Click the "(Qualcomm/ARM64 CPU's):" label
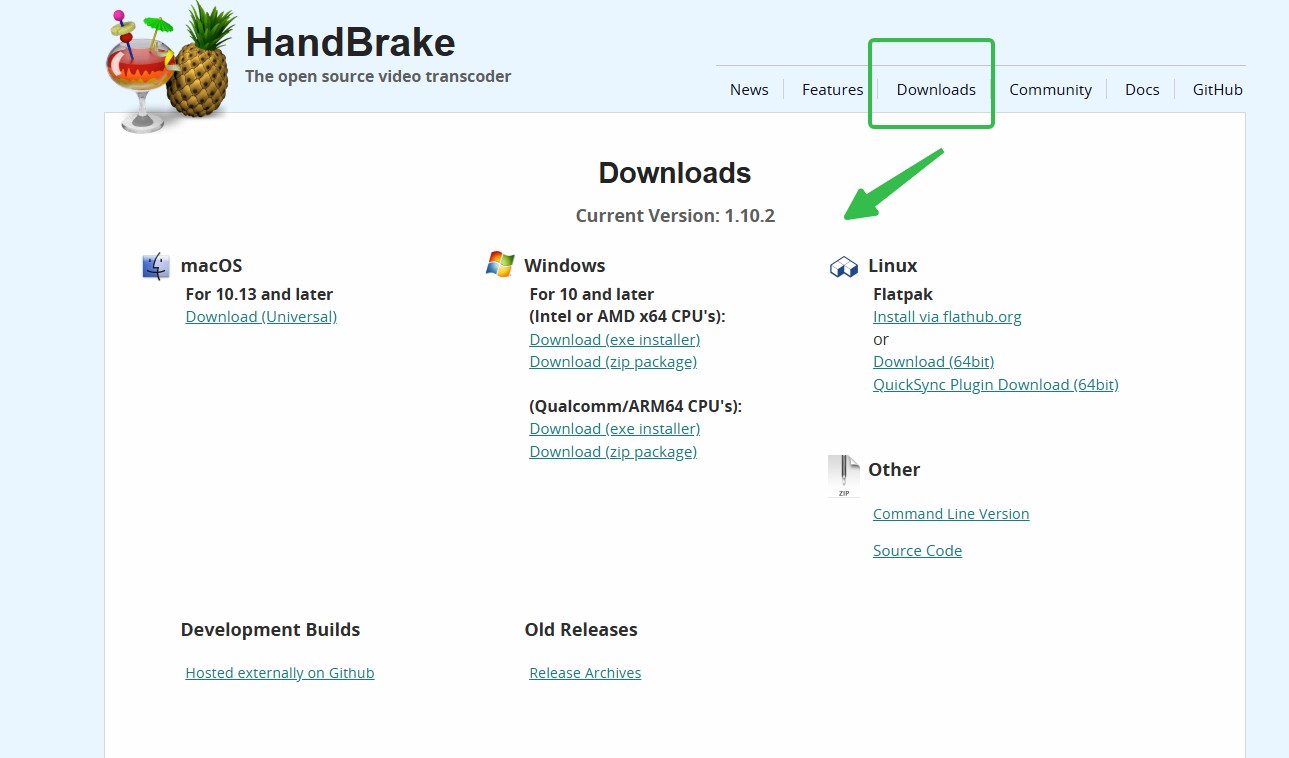 pyautogui.click(x=636, y=407)
